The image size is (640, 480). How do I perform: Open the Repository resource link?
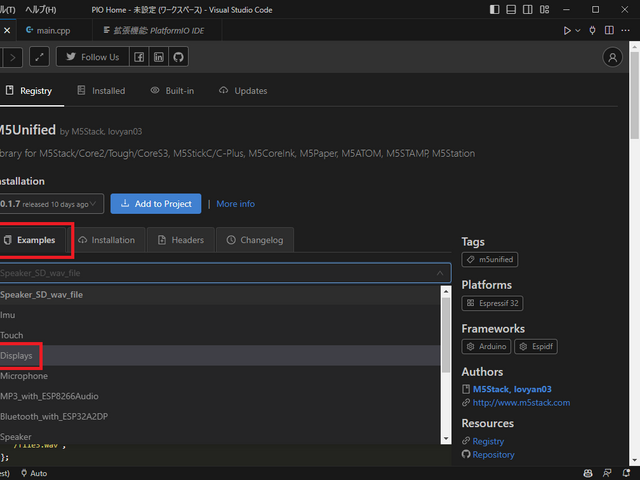tap(493, 455)
